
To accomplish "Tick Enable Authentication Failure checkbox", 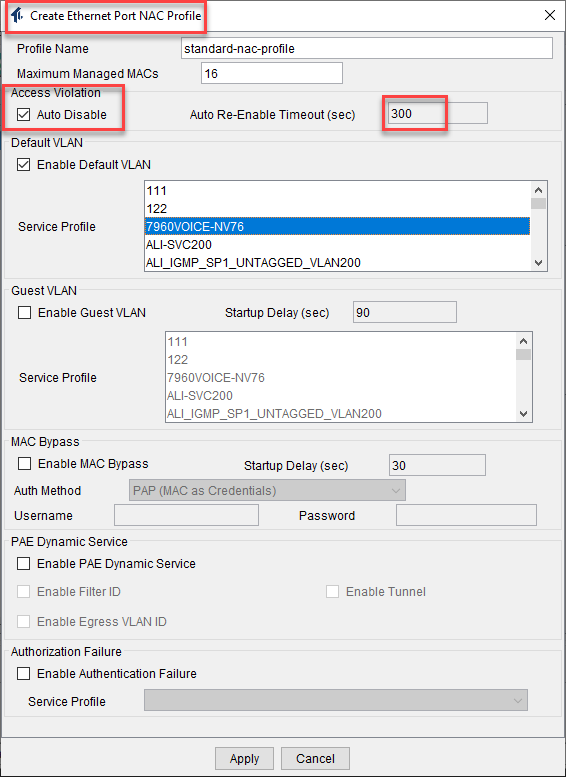I will pos(23,673).
